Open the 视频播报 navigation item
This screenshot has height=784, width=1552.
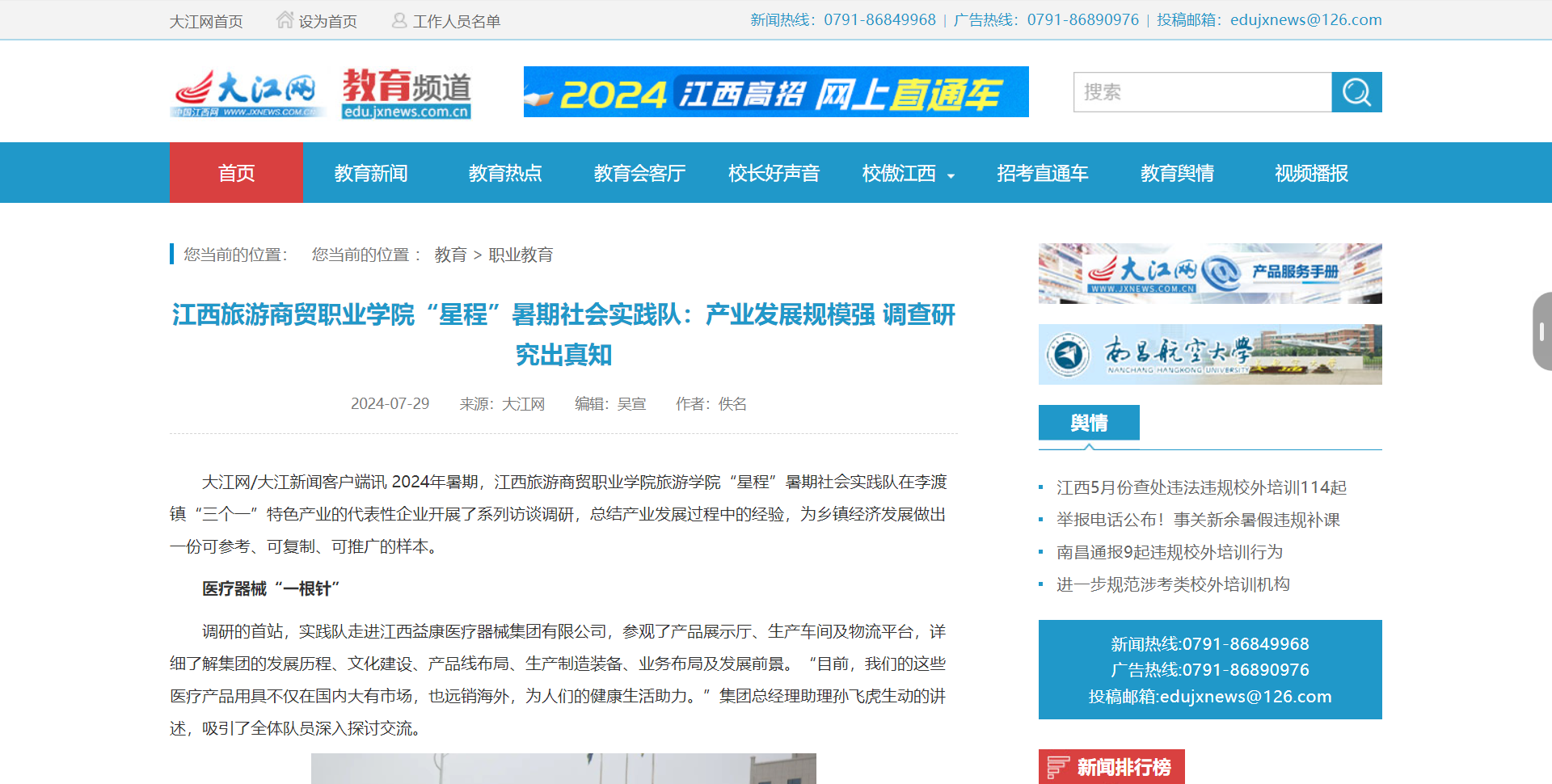[x=1311, y=173]
